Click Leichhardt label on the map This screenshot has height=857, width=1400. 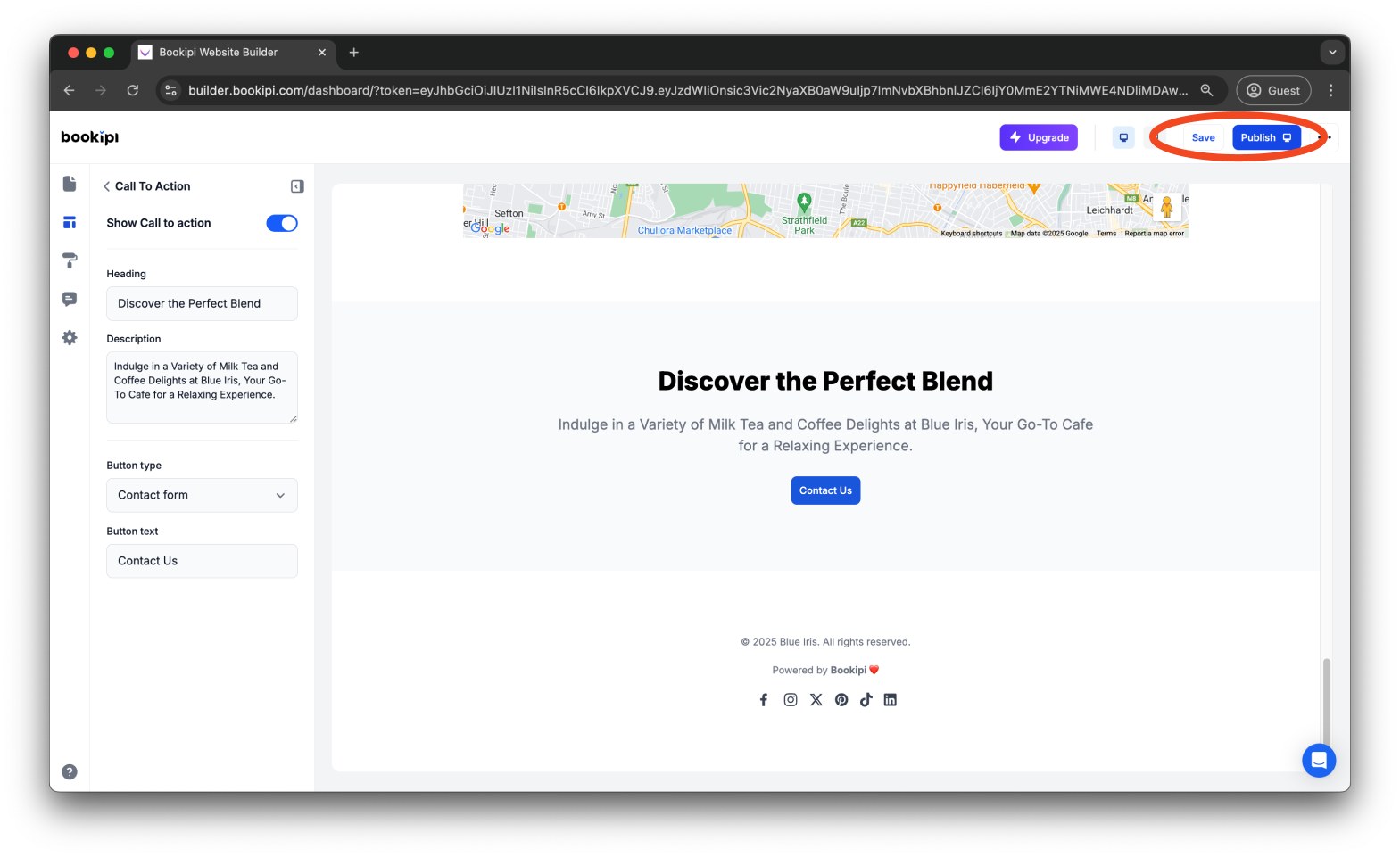(x=1109, y=210)
